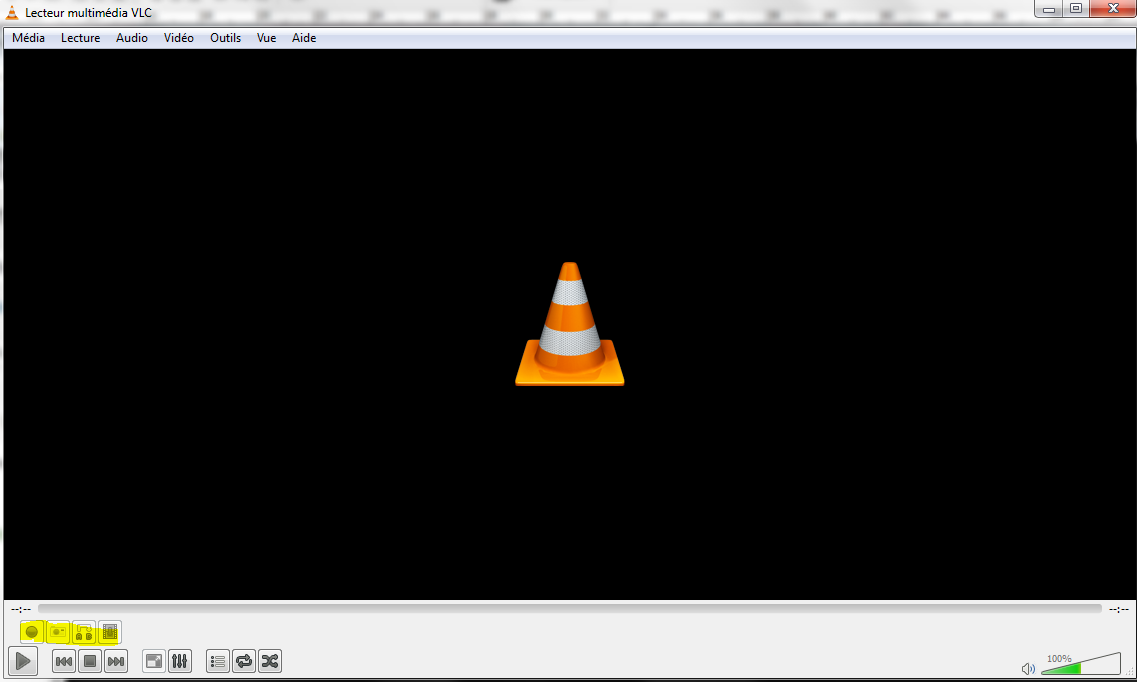This screenshot has height=682, width=1137.
Task: Toggle A-B loop button
Action: click(84, 632)
